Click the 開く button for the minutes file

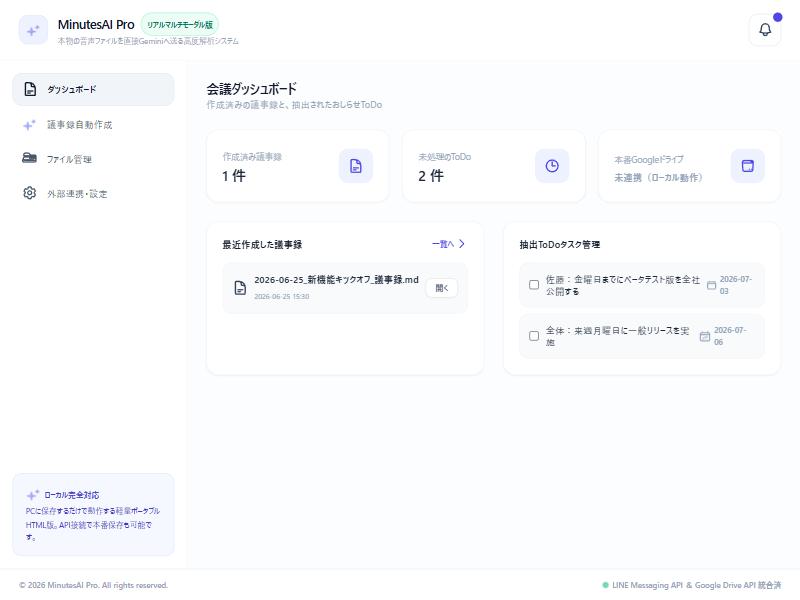pyautogui.click(x=442, y=288)
